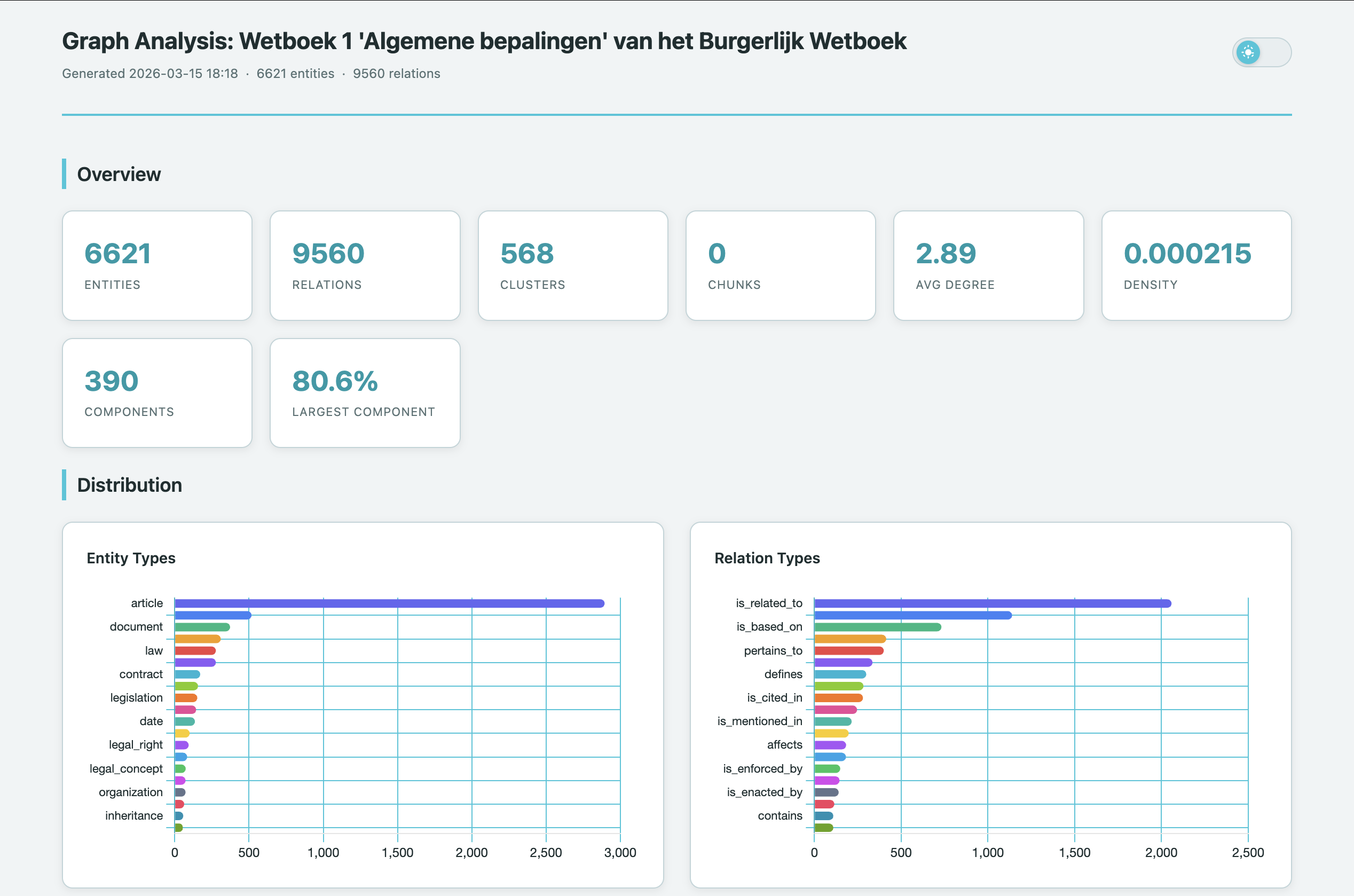
Task: Click the 568 Clusters card
Action: pyautogui.click(x=572, y=265)
